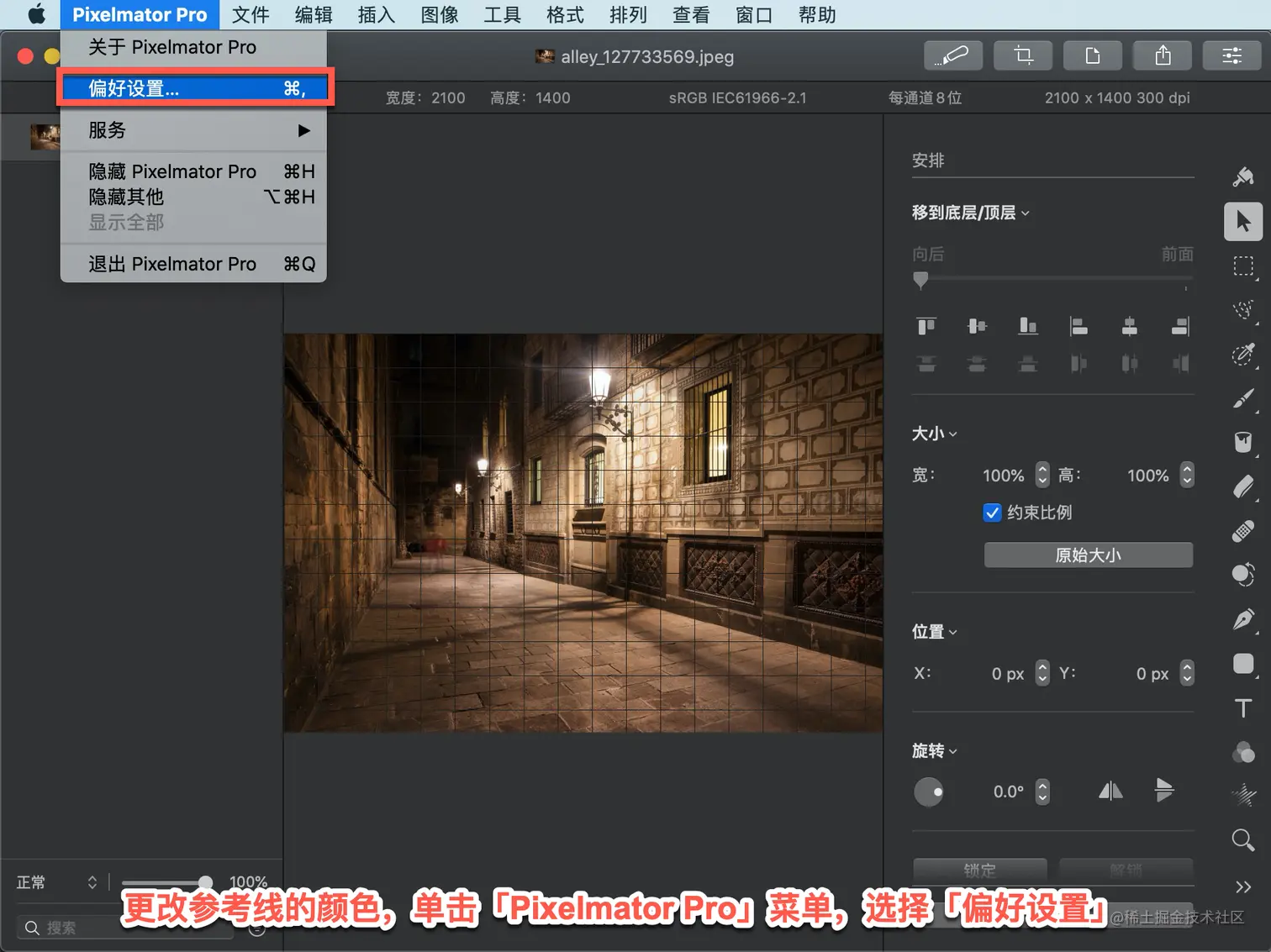Screen dimensions: 1271x952
Task: Collapse the 位置 section
Action: click(934, 632)
